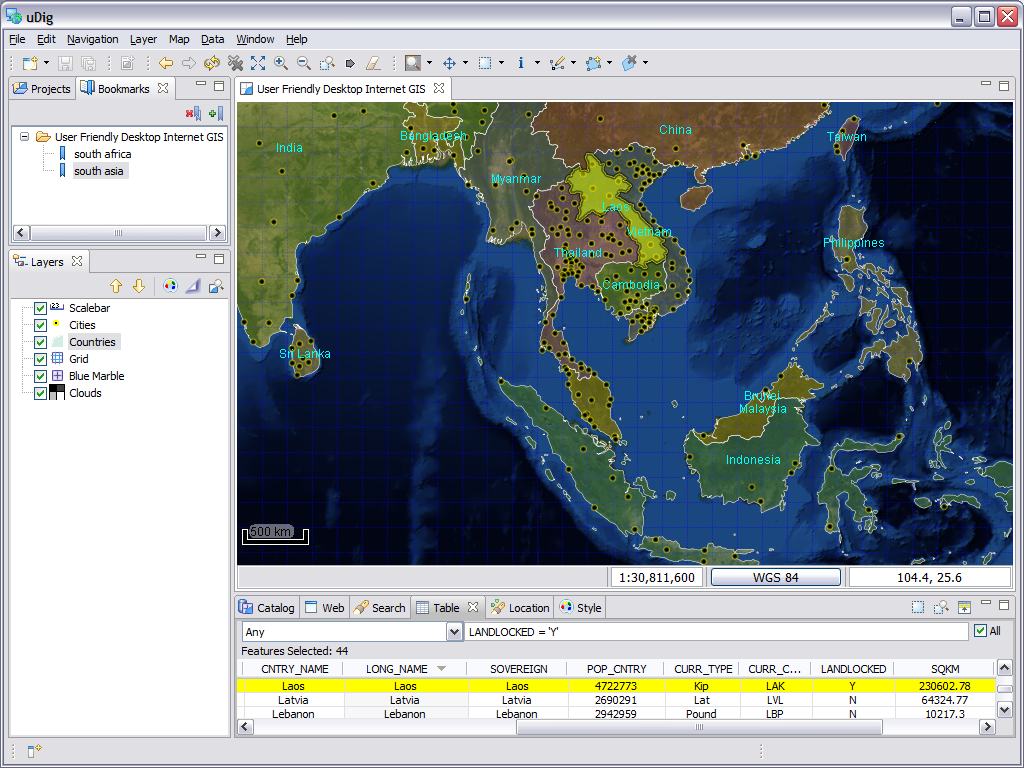This screenshot has width=1024, height=768.
Task: Move layer up with yellow arrow
Action: coord(116,286)
